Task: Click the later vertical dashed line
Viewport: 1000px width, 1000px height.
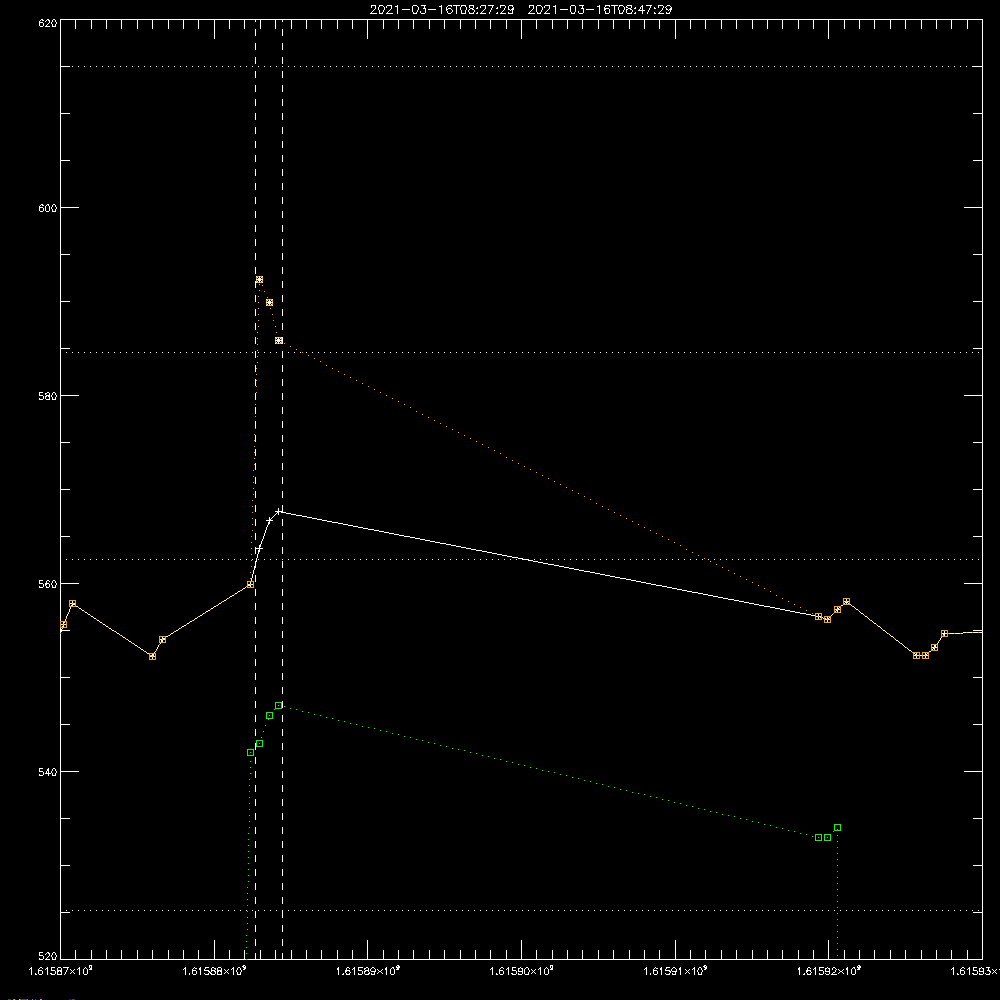Action: coord(283,489)
